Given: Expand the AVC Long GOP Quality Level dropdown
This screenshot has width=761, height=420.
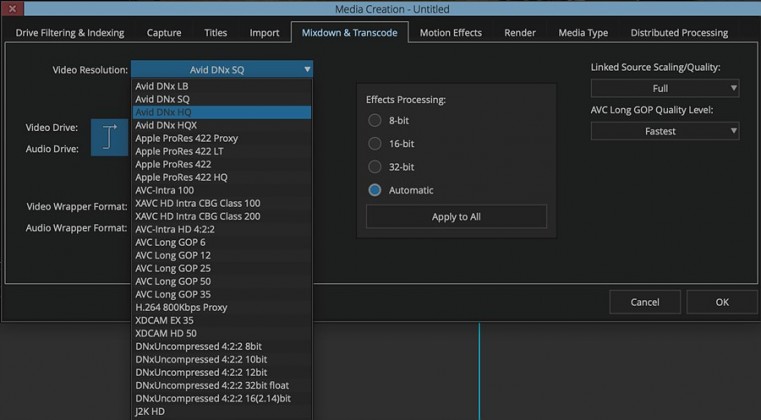Looking at the screenshot, I should (665, 131).
